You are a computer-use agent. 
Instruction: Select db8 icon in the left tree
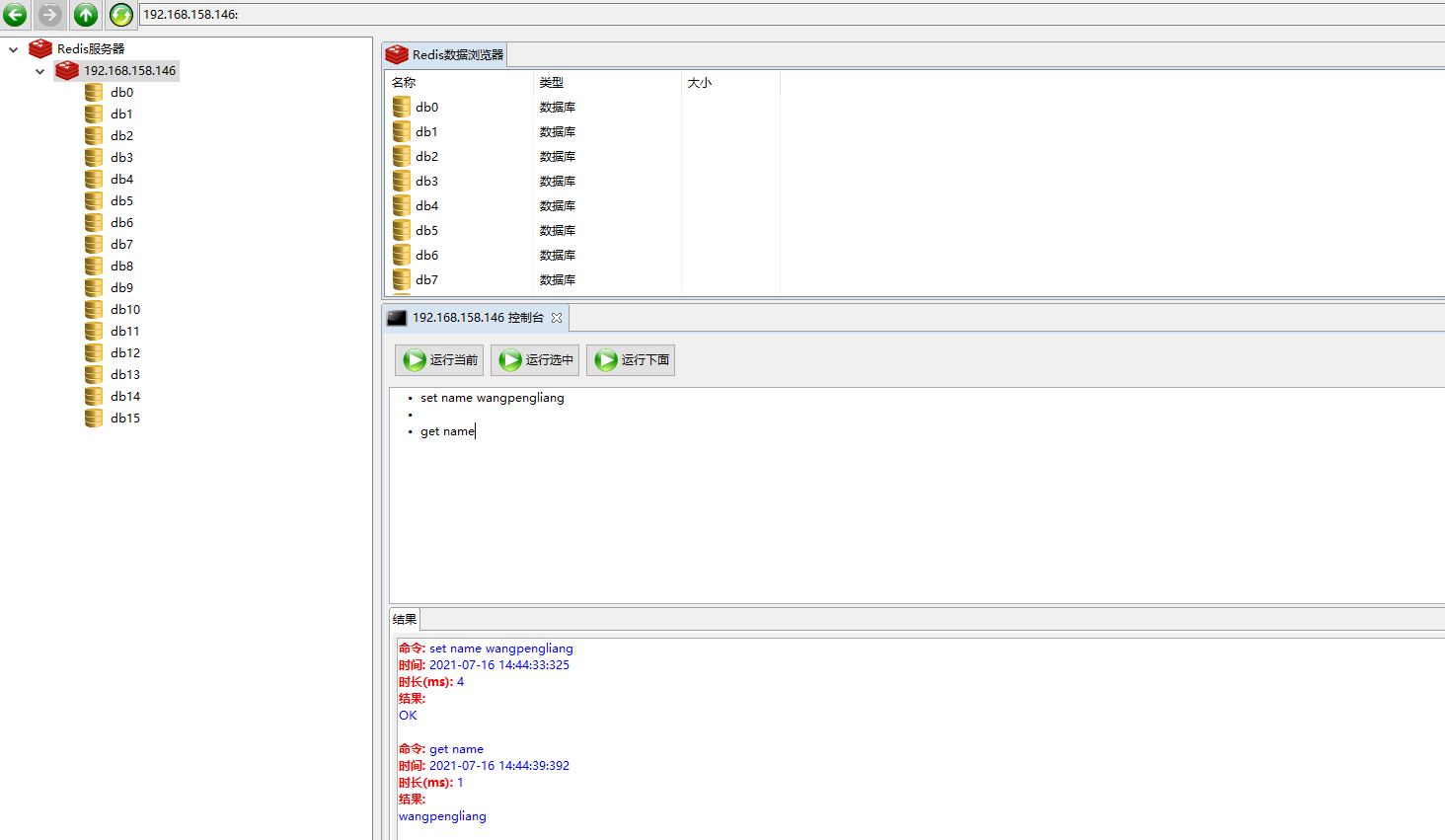[x=94, y=267]
